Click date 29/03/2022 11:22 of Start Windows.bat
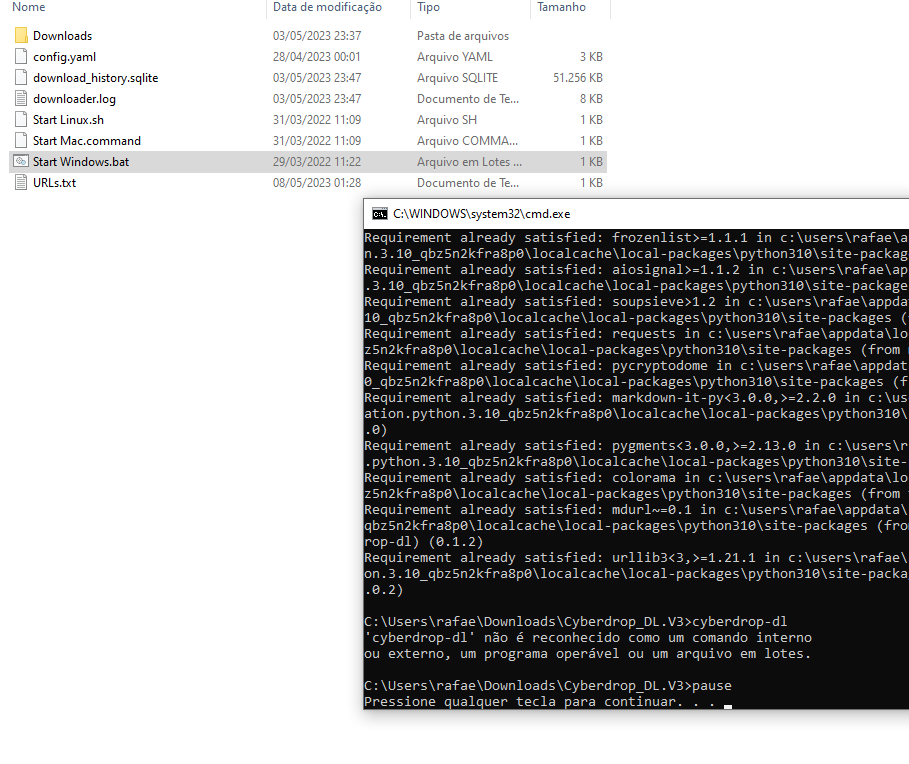The image size is (909, 764). tap(317, 162)
